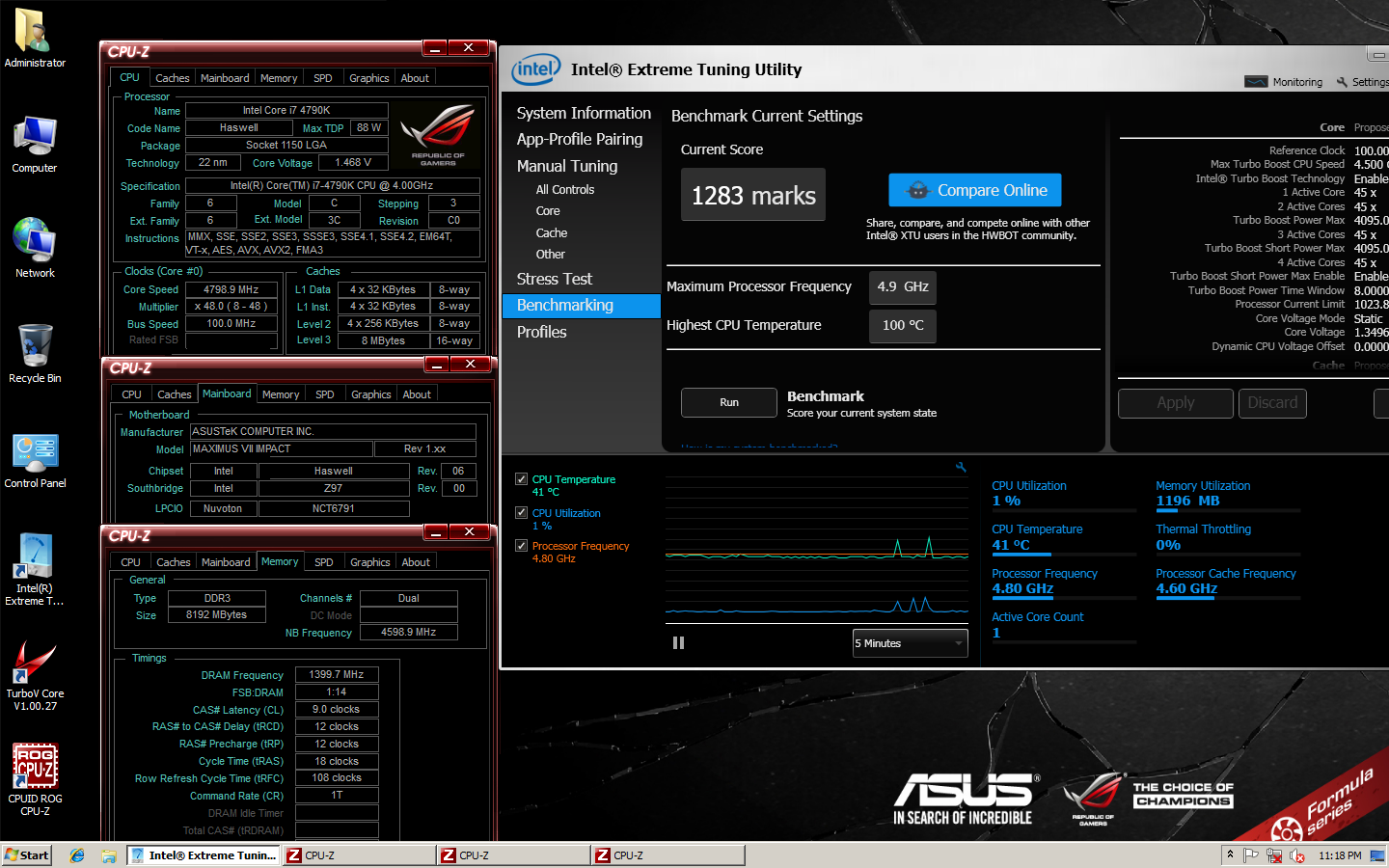Toggle the CPU Temperature graph checkbox
This screenshot has width=1389, height=868.
coord(522,479)
